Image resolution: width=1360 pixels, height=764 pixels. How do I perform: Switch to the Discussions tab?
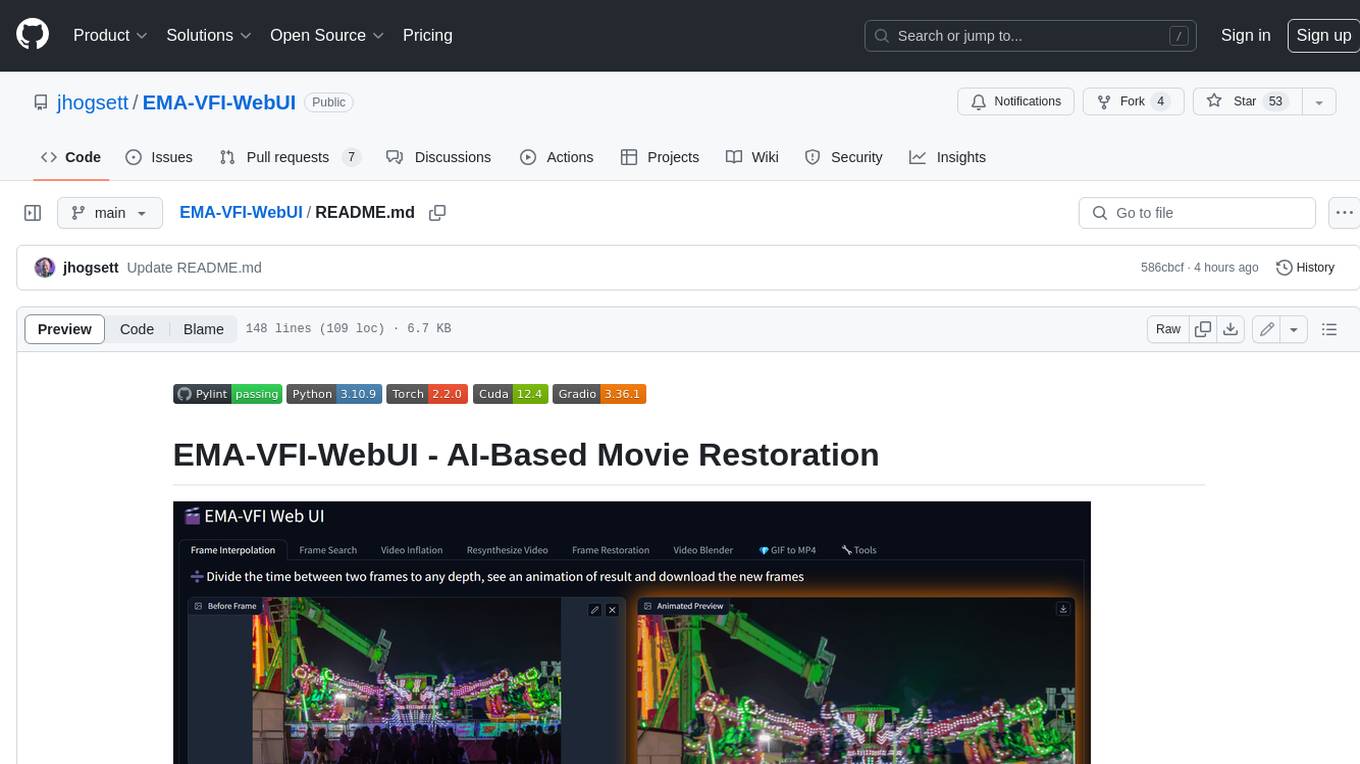pos(439,157)
